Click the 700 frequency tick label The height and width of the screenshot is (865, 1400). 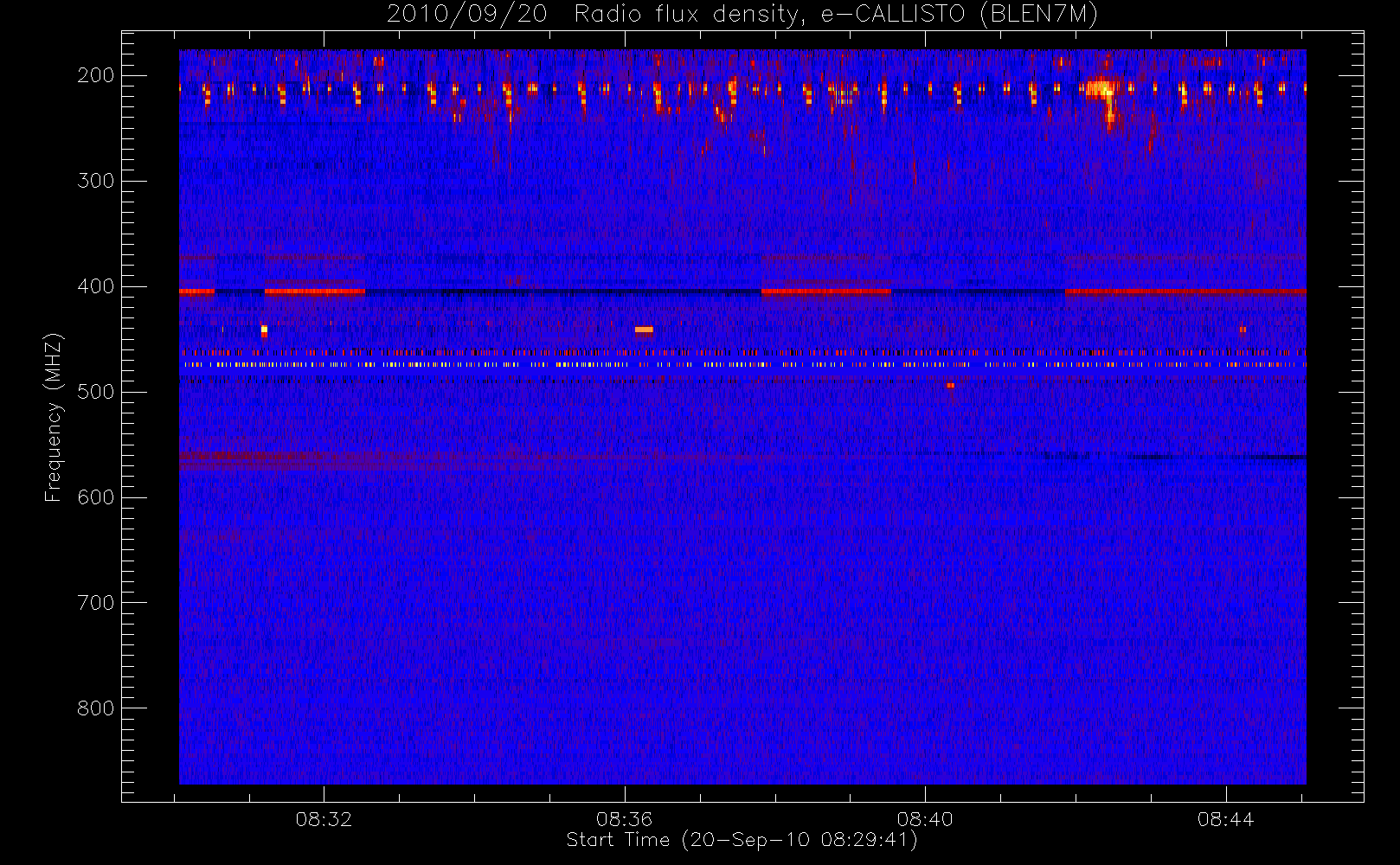(x=96, y=603)
